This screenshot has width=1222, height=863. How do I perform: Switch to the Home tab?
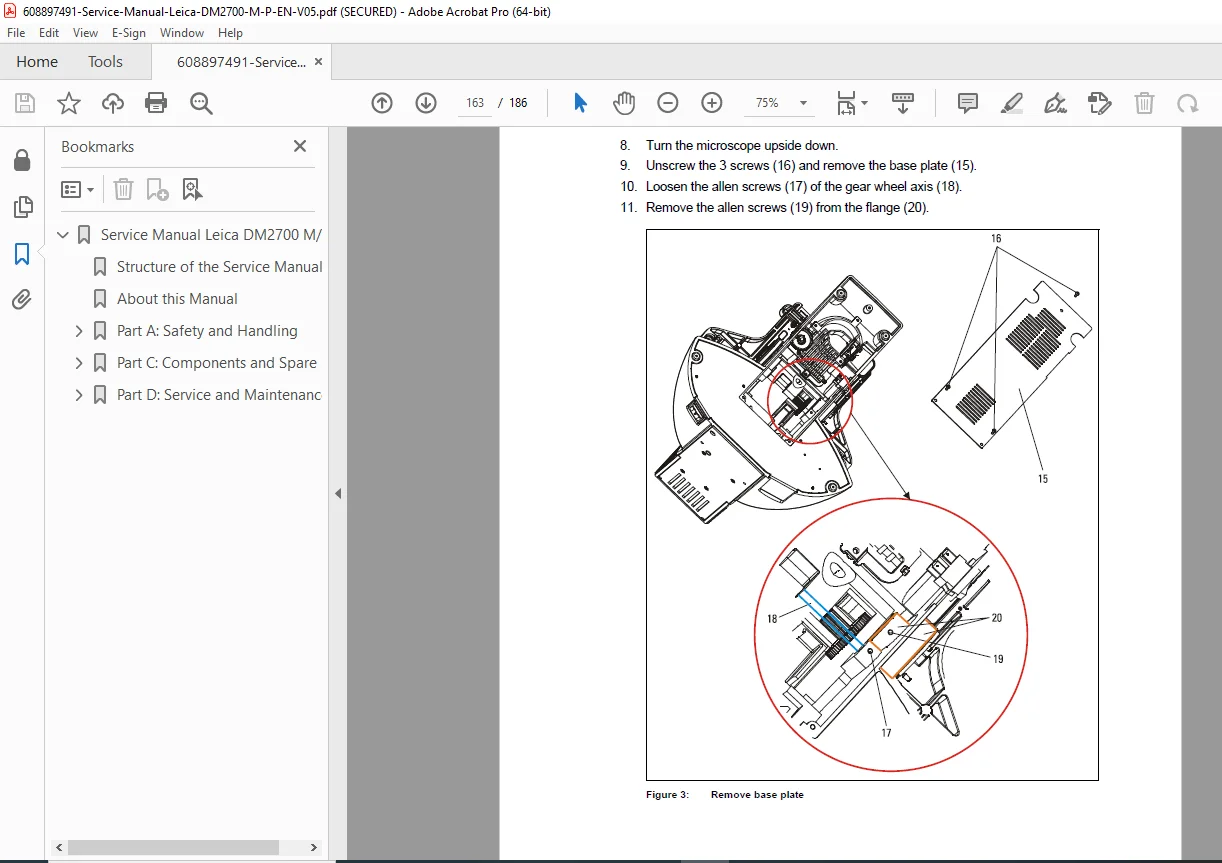click(37, 62)
